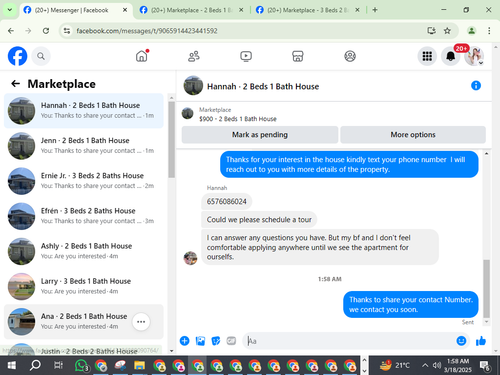Open WhatsApp from the taskbar
Image resolution: width=500 pixels, height=375 pixels.
pyautogui.click(x=81, y=366)
